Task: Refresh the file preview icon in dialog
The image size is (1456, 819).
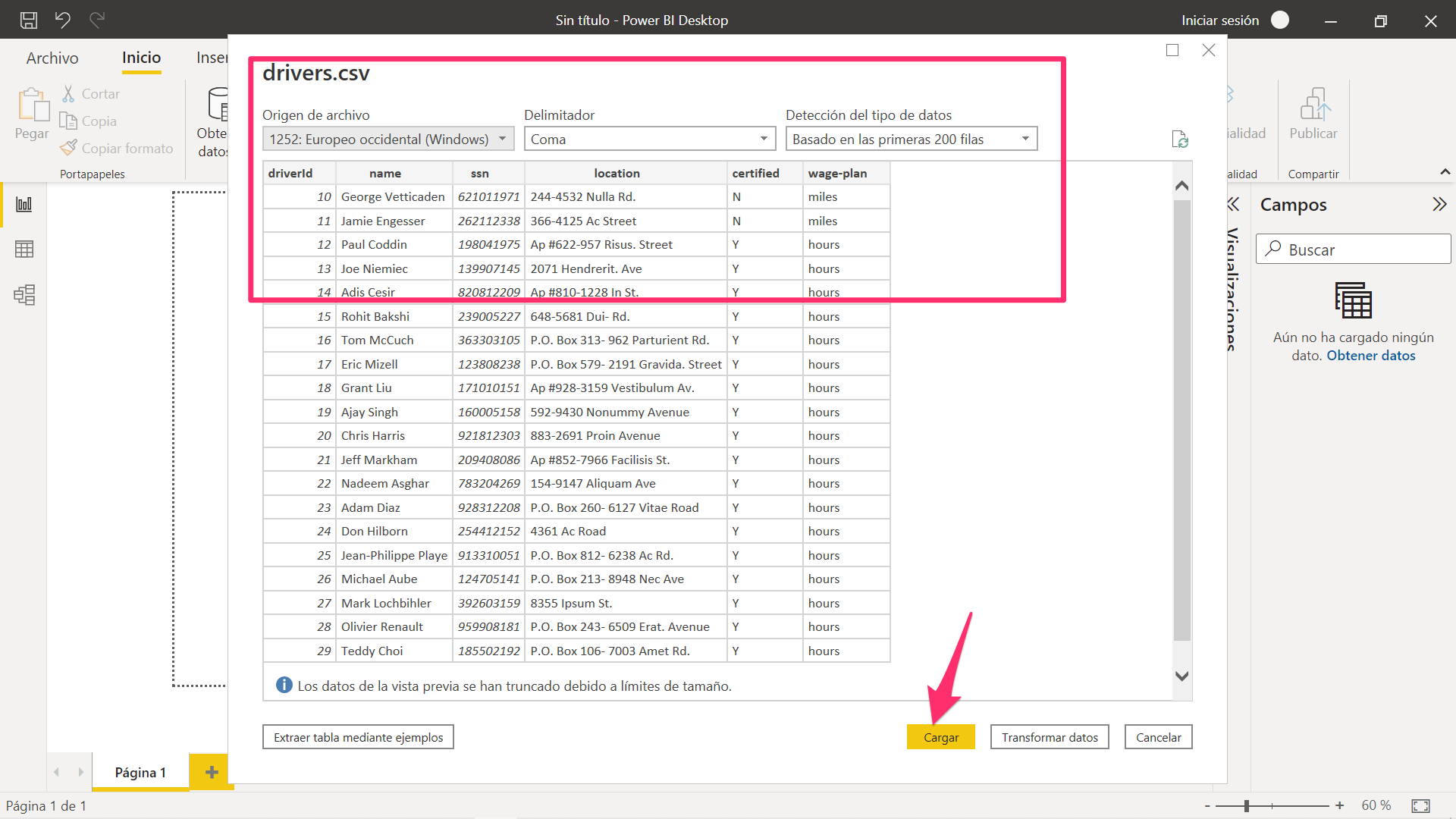Action: (1179, 140)
